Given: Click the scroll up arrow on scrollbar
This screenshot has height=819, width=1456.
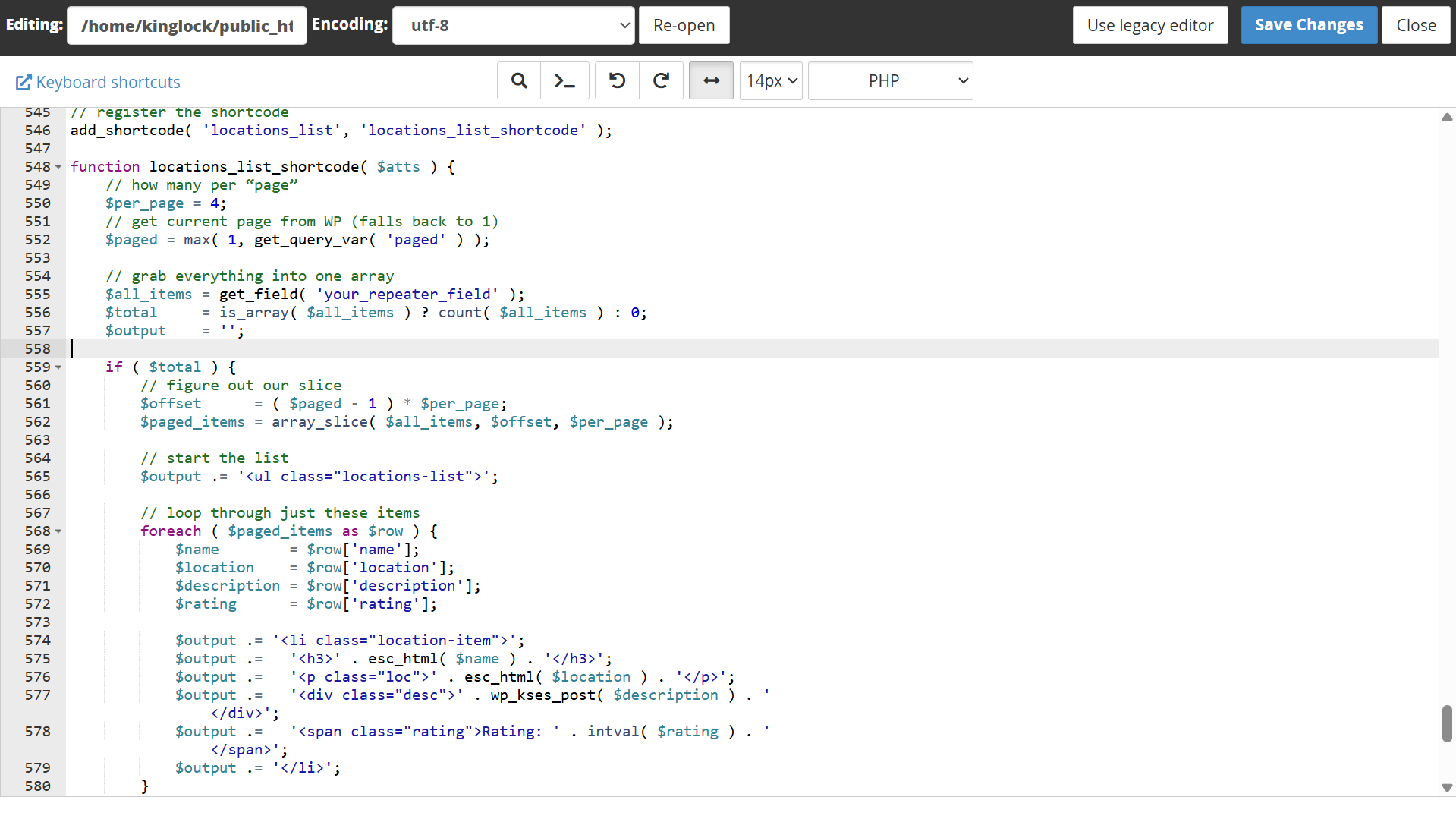Looking at the screenshot, I should [1446, 117].
